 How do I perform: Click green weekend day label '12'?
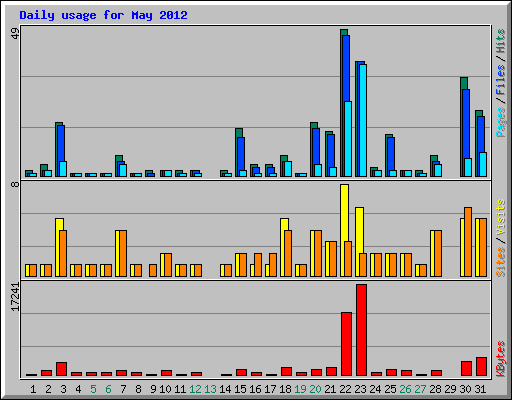(x=195, y=389)
